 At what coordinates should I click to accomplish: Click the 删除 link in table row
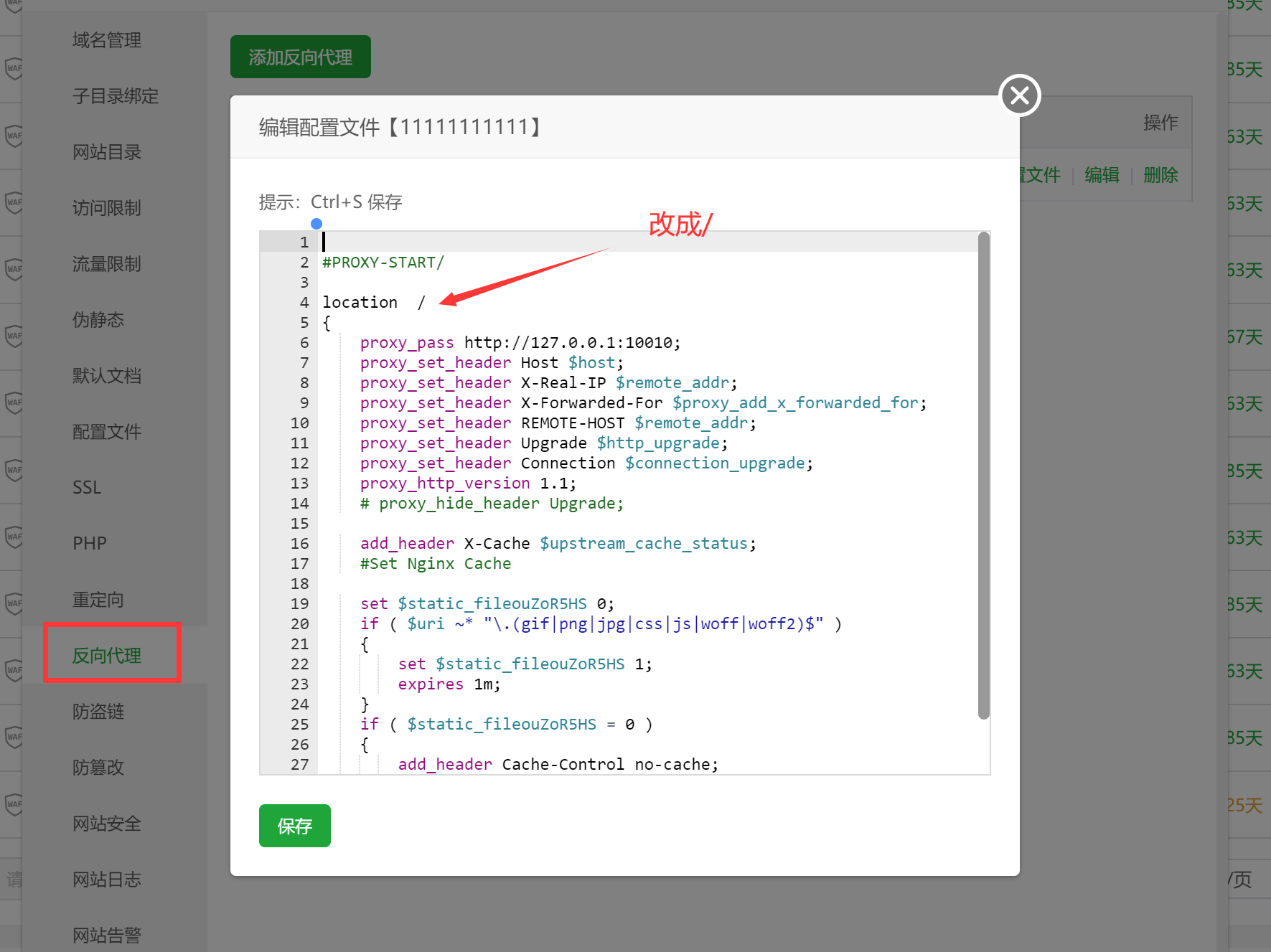(1160, 176)
